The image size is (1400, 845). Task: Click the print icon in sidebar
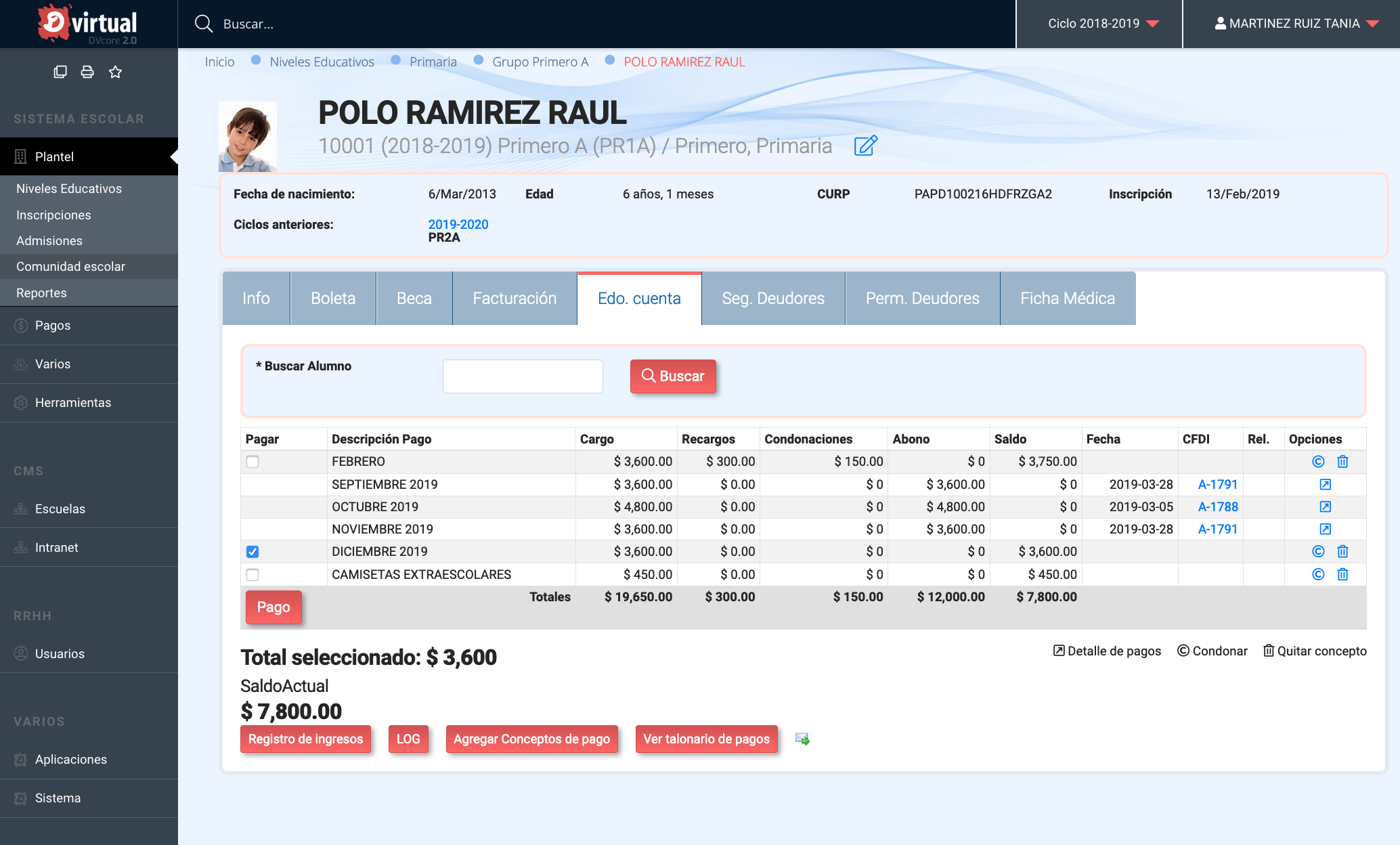point(87,72)
